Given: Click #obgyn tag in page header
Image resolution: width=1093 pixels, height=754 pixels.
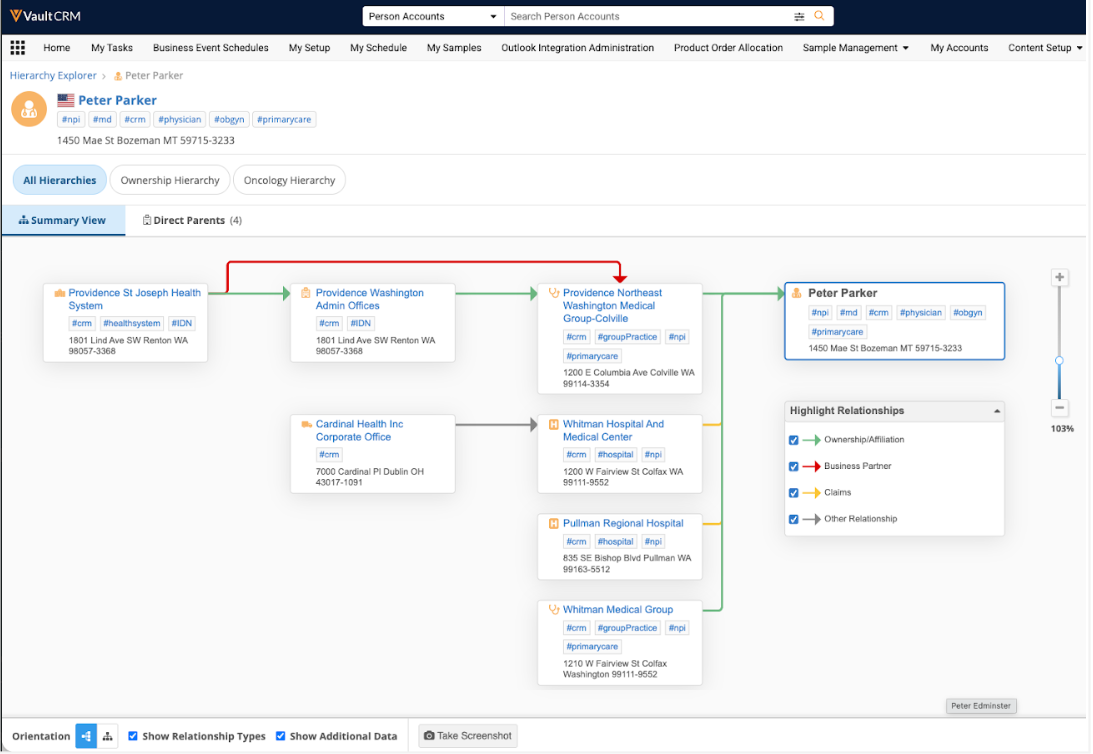Looking at the screenshot, I should click(x=229, y=119).
